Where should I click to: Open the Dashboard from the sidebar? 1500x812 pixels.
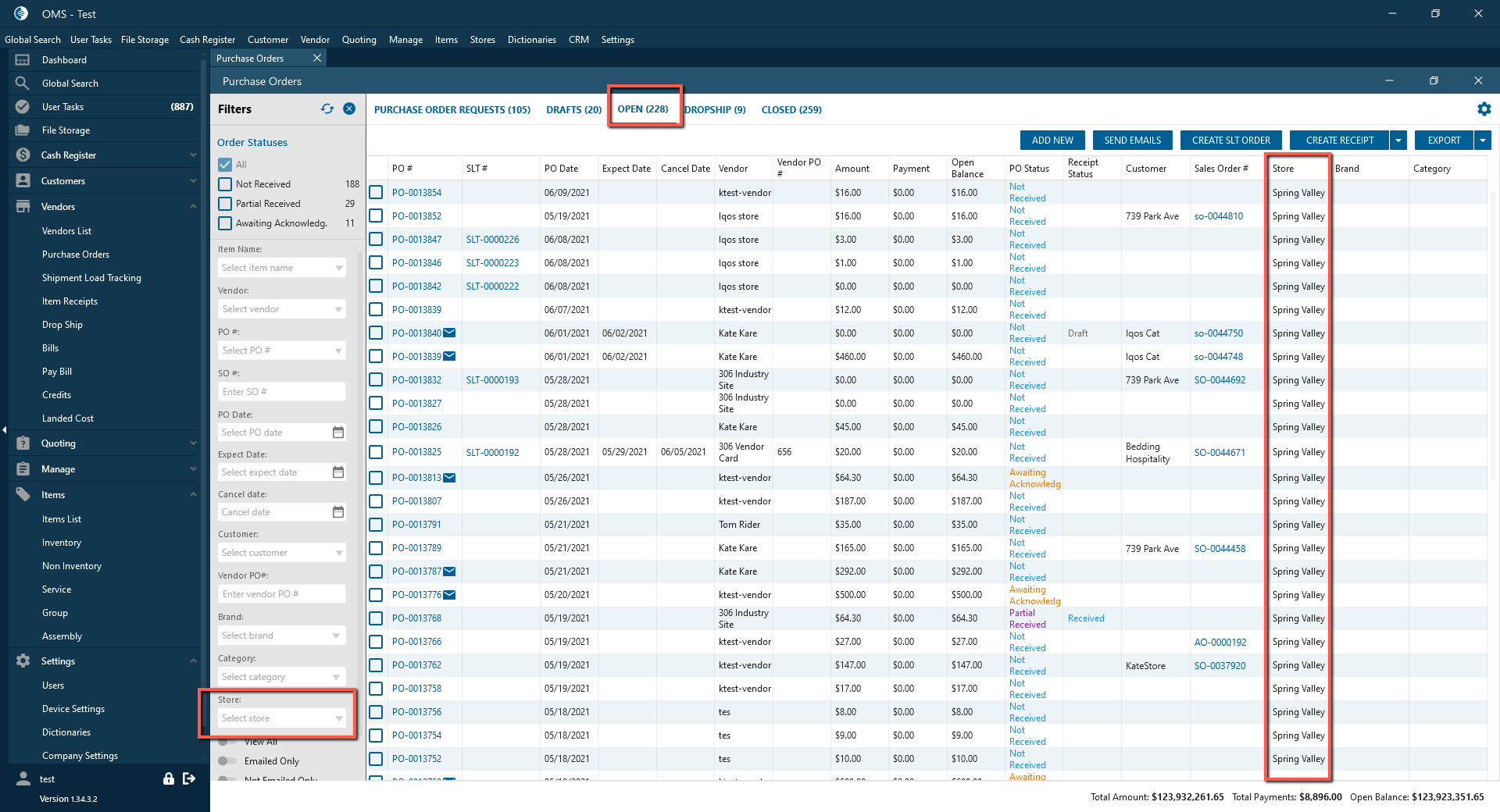tap(64, 60)
